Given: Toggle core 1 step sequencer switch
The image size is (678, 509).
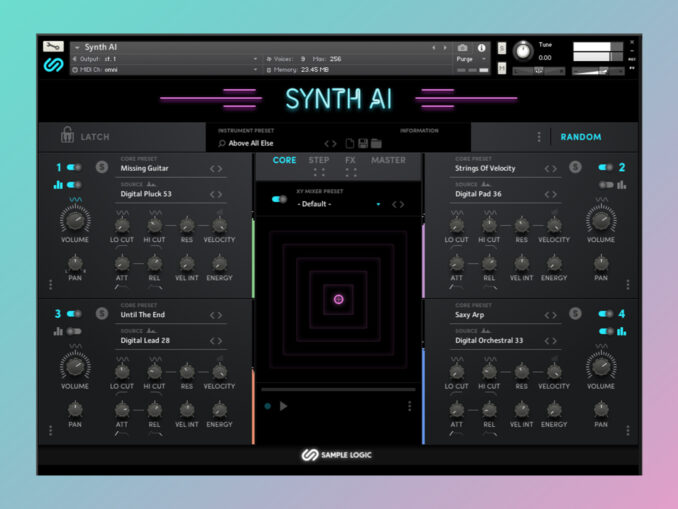Looking at the screenshot, I should click(74, 185).
